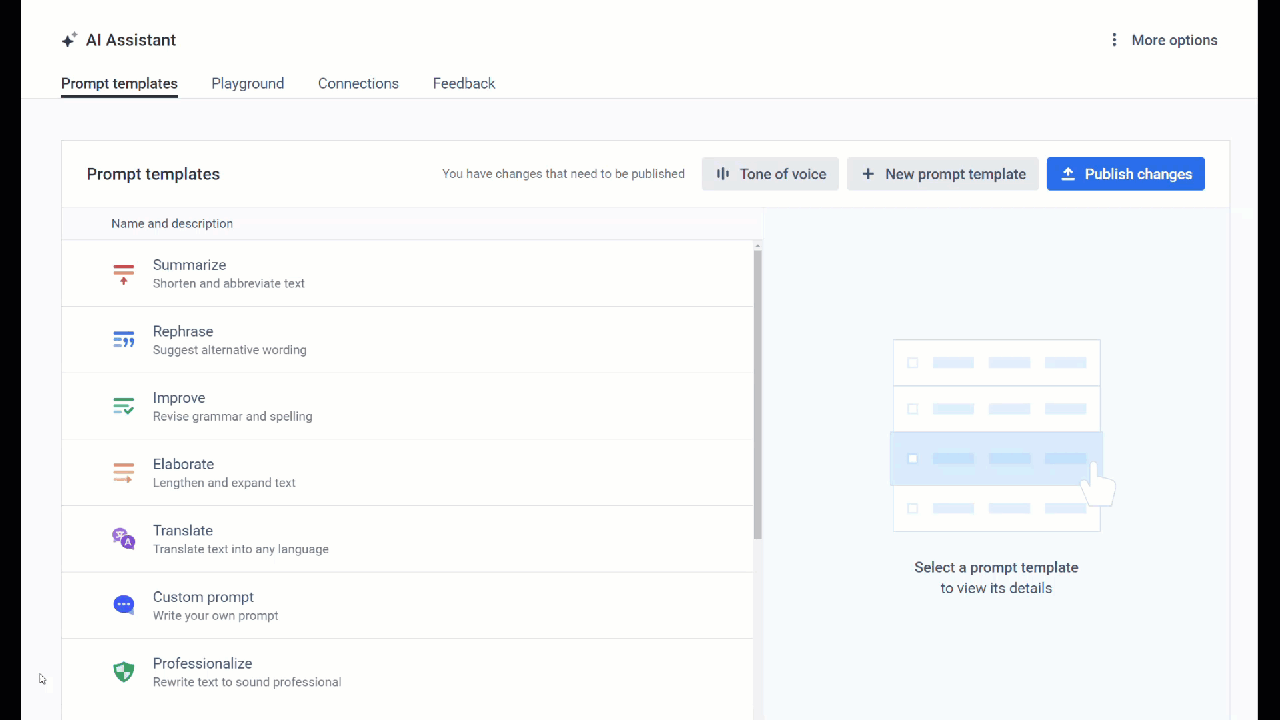Click the Custom prompt chat bubble icon

click(124, 605)
